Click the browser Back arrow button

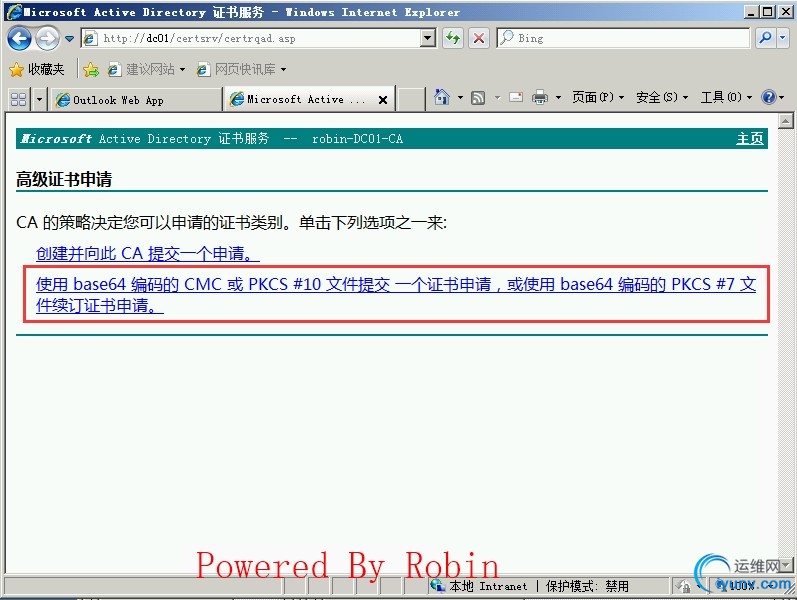(19, 38)
